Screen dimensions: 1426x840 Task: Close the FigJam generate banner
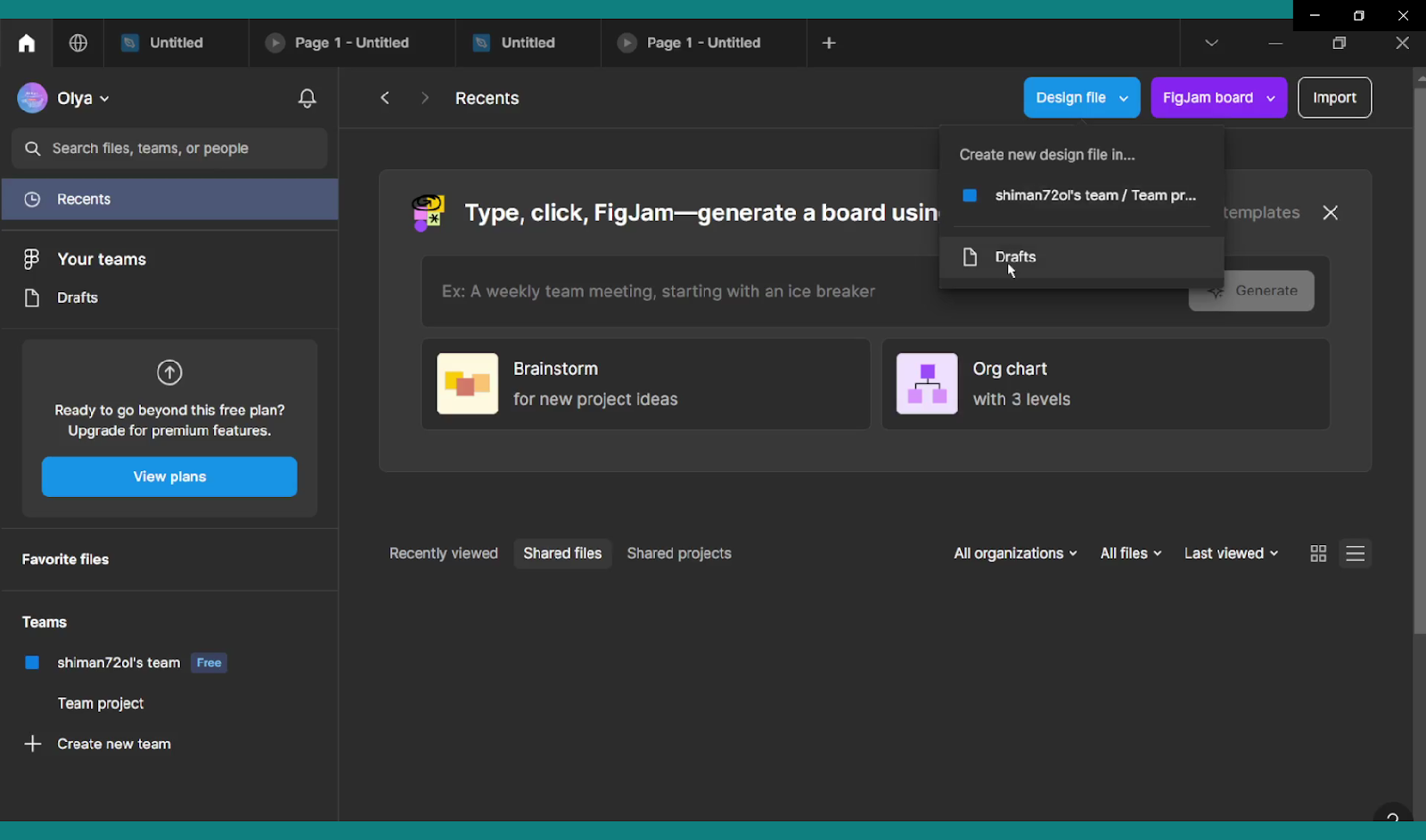pyautogui.click(x=1331, y=213)
